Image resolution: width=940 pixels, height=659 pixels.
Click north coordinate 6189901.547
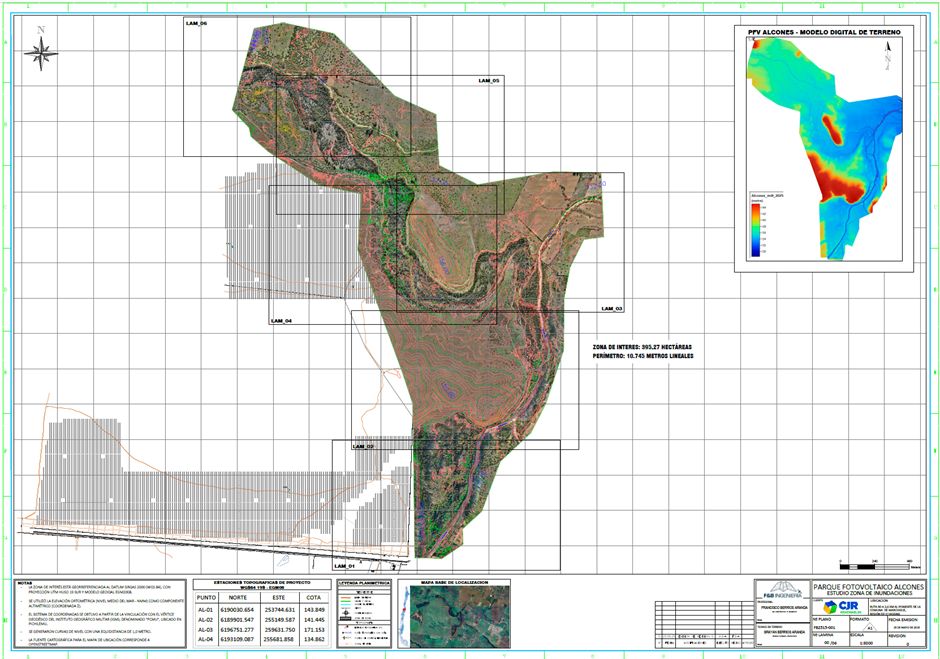click(238, 620)
